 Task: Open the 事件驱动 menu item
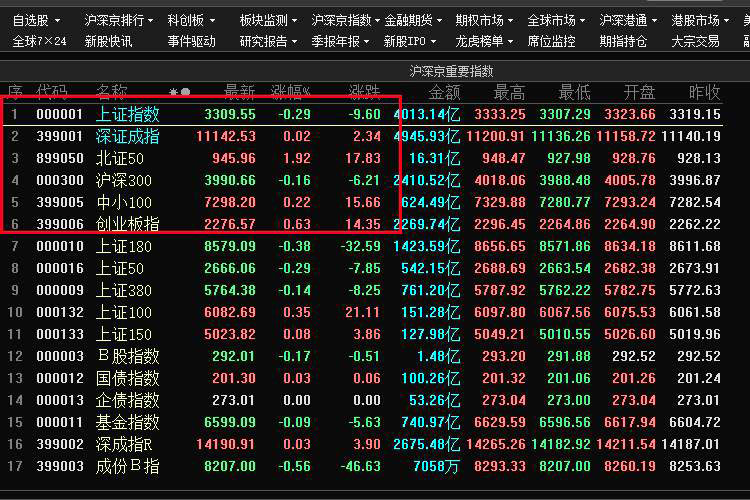(x=191, y=42)
